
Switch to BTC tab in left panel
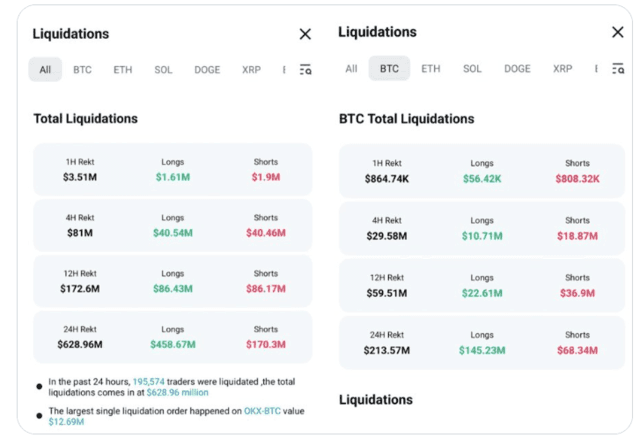pos(82,70)
